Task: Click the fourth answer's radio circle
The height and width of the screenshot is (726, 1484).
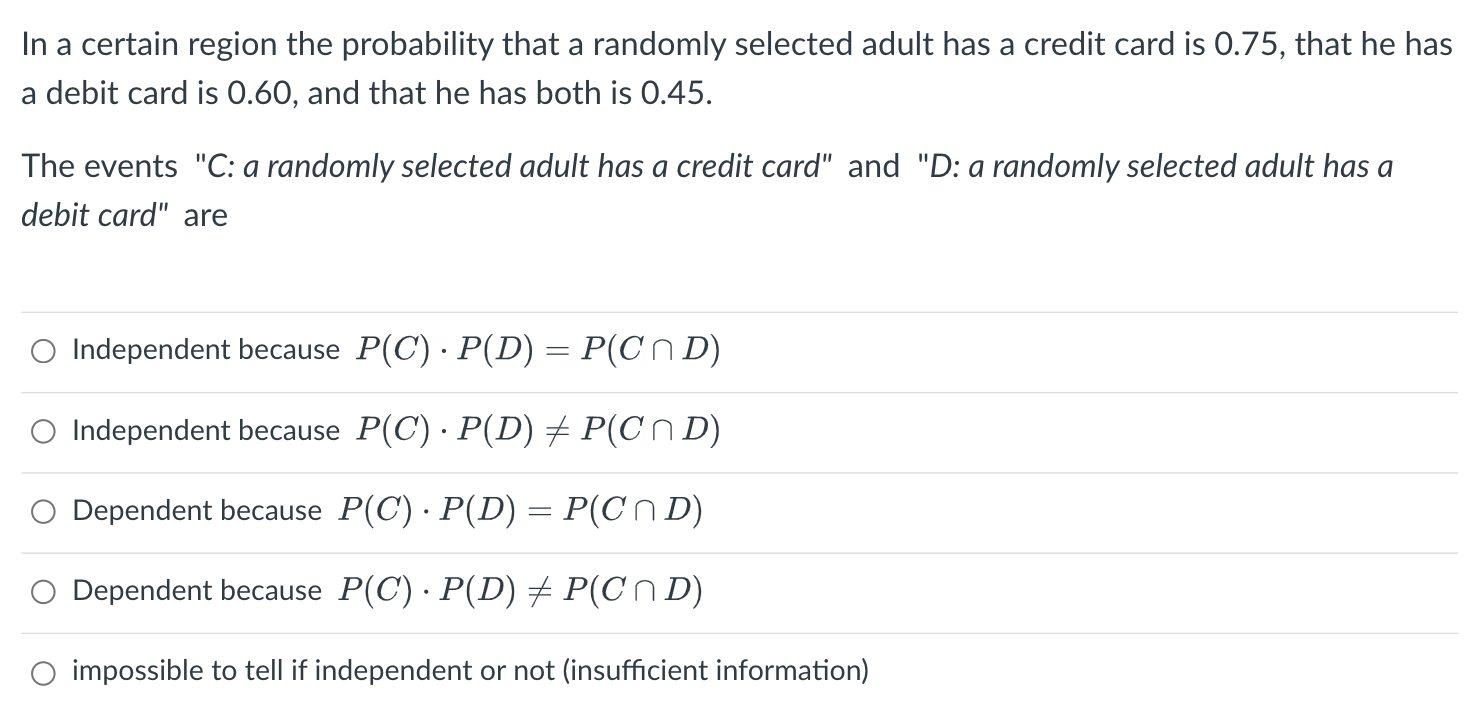Action: coord(43,591)
